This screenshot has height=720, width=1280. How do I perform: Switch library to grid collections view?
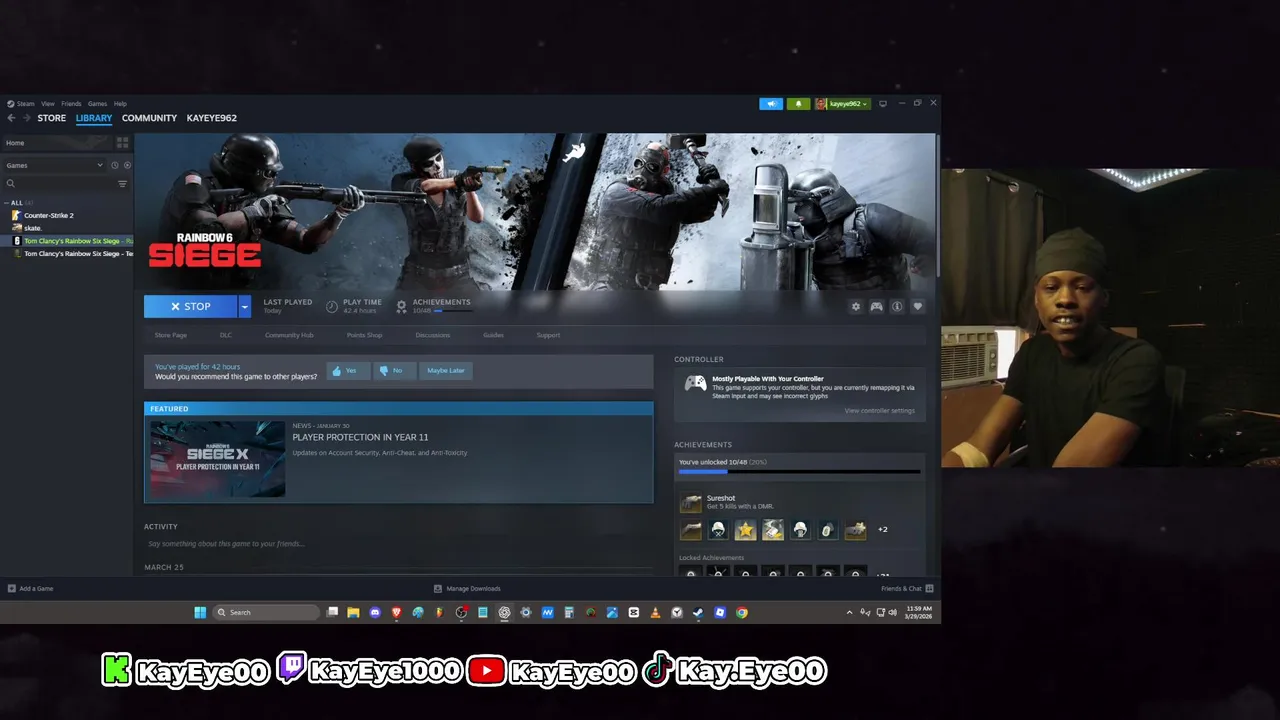(x=123, y=143)
